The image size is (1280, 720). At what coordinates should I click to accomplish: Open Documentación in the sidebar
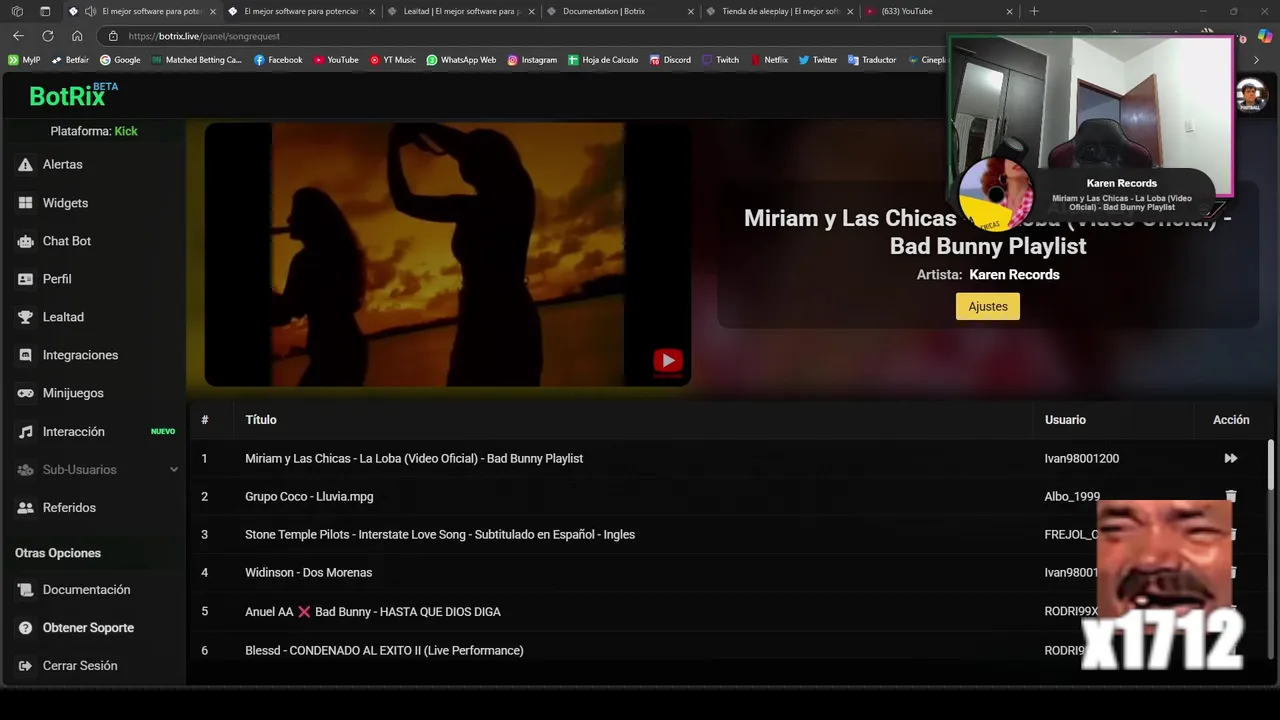coord(85,590)
